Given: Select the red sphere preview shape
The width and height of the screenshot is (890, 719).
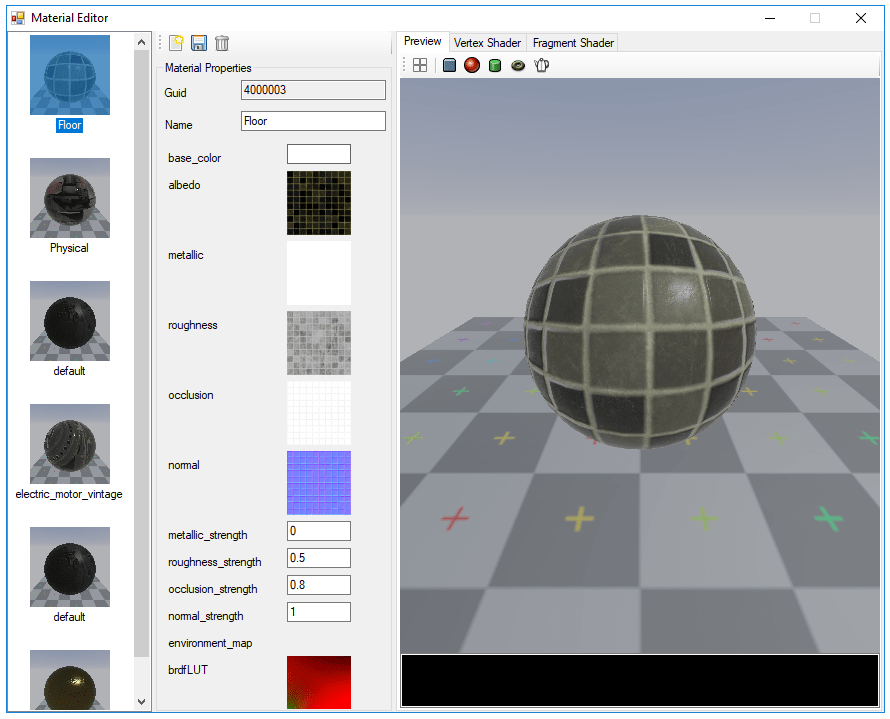Looking at the screenshot, I should pos(471,65).
